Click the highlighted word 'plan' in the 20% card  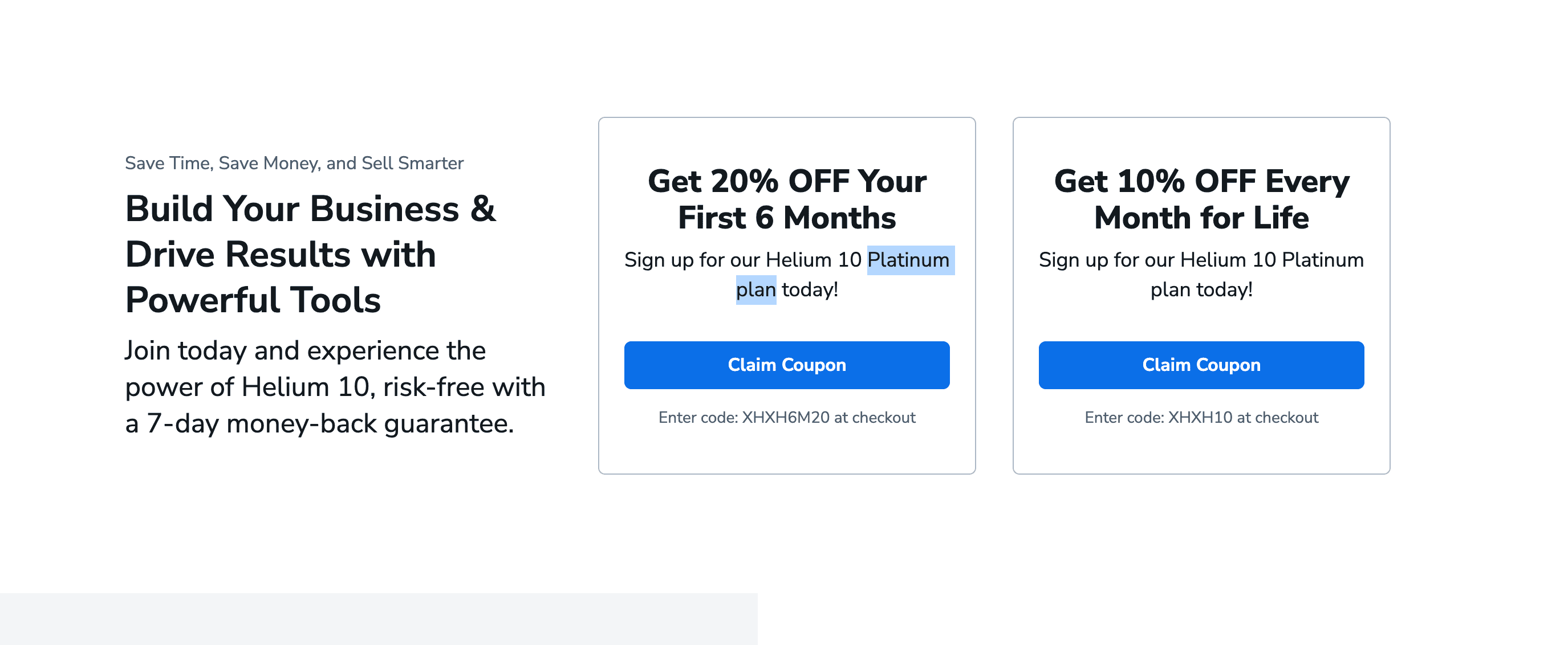point(756,289)
